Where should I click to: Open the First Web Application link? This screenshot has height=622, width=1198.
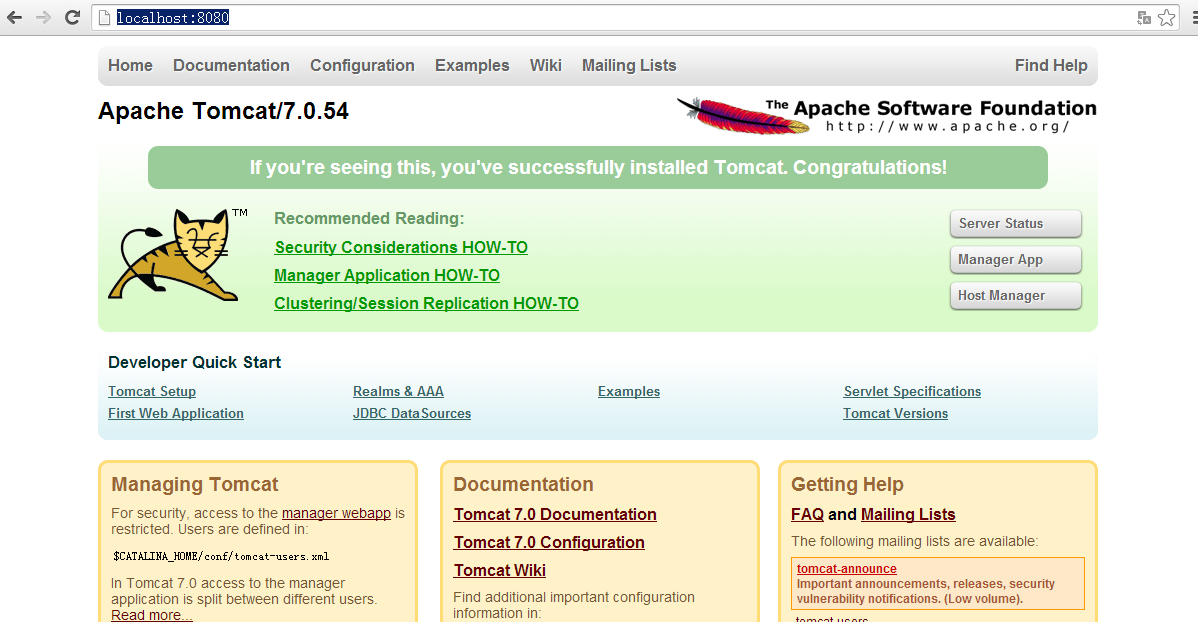(176, 413)
